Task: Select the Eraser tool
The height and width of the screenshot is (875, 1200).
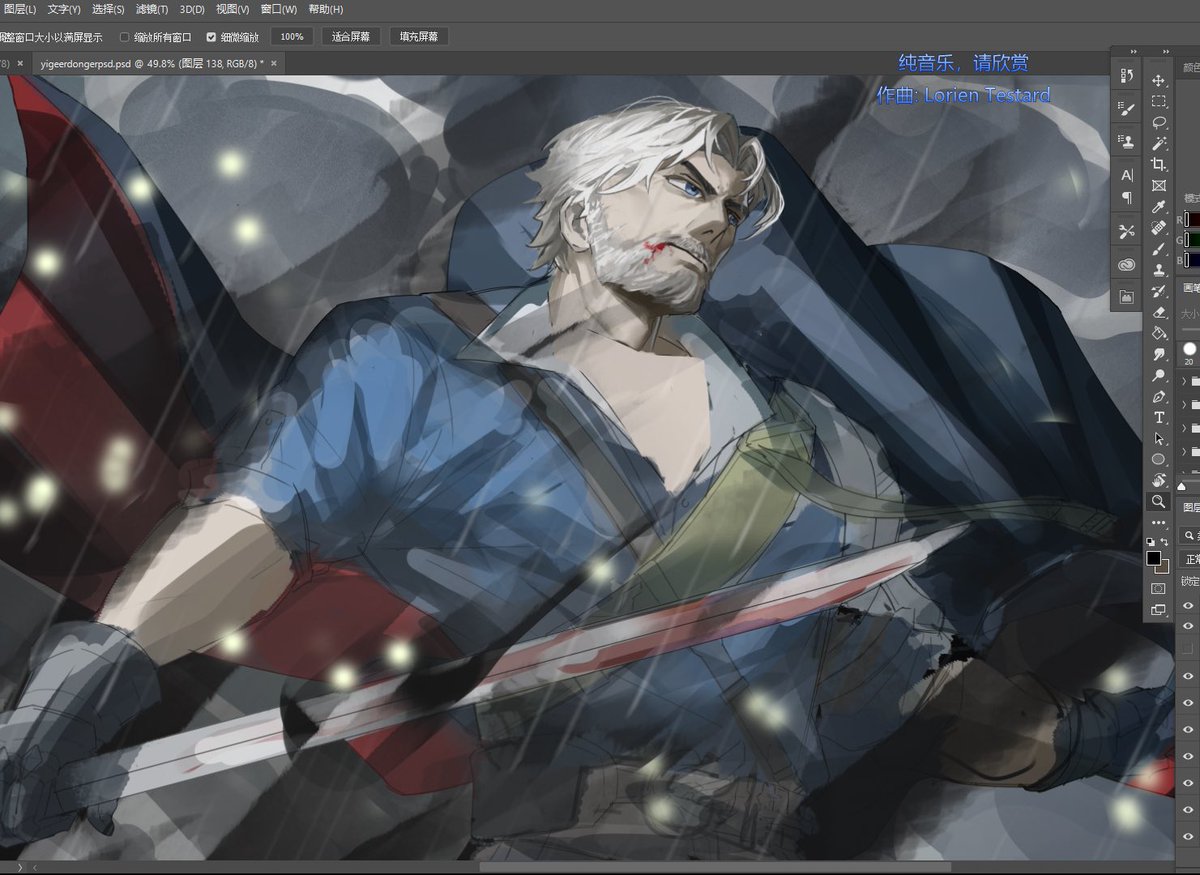Action: 1159,312
